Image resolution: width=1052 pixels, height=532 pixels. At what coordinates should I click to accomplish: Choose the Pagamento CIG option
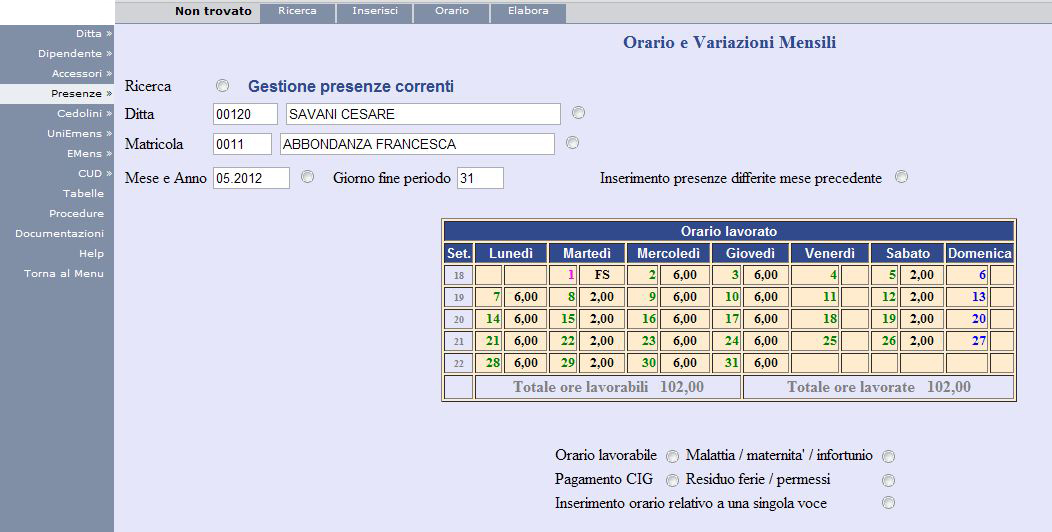(x=672, y=480)
